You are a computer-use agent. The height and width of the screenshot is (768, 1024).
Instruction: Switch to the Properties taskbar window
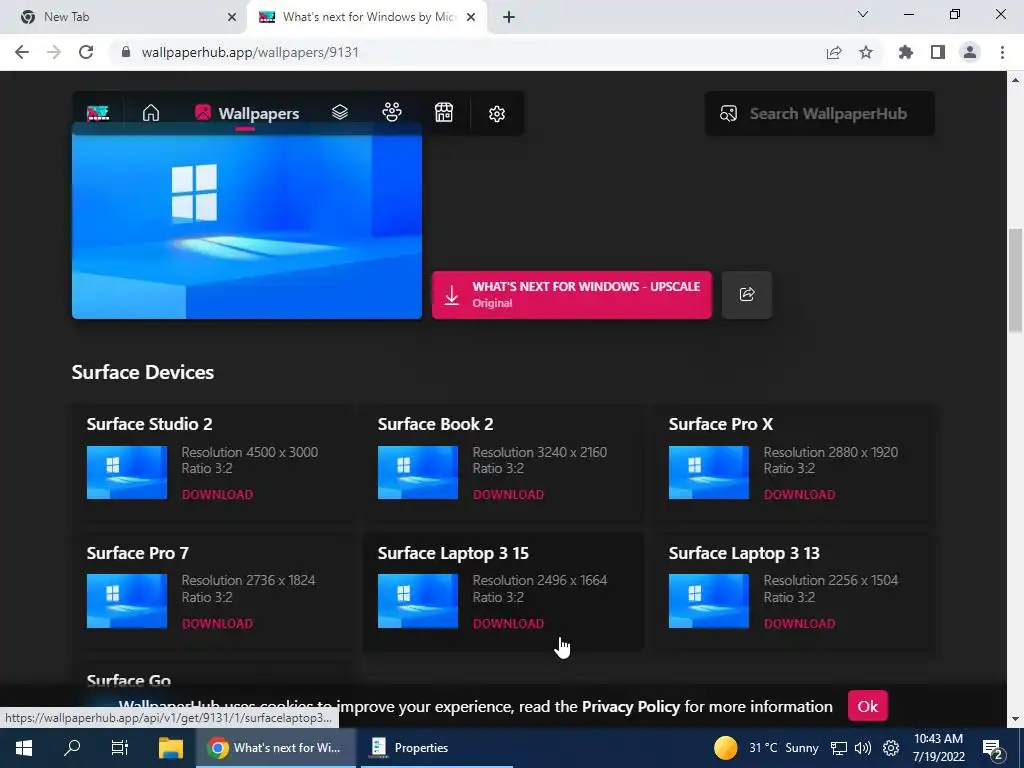coord(435,748)
